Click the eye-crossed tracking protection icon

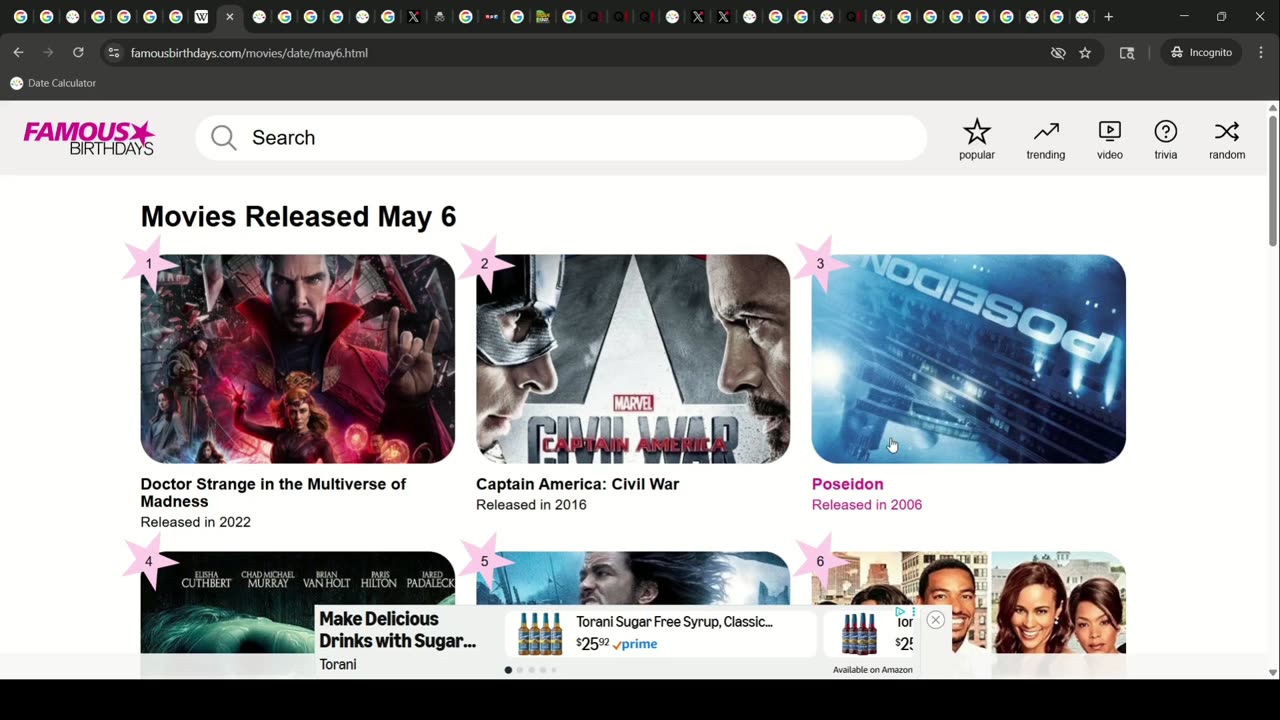1058,53
